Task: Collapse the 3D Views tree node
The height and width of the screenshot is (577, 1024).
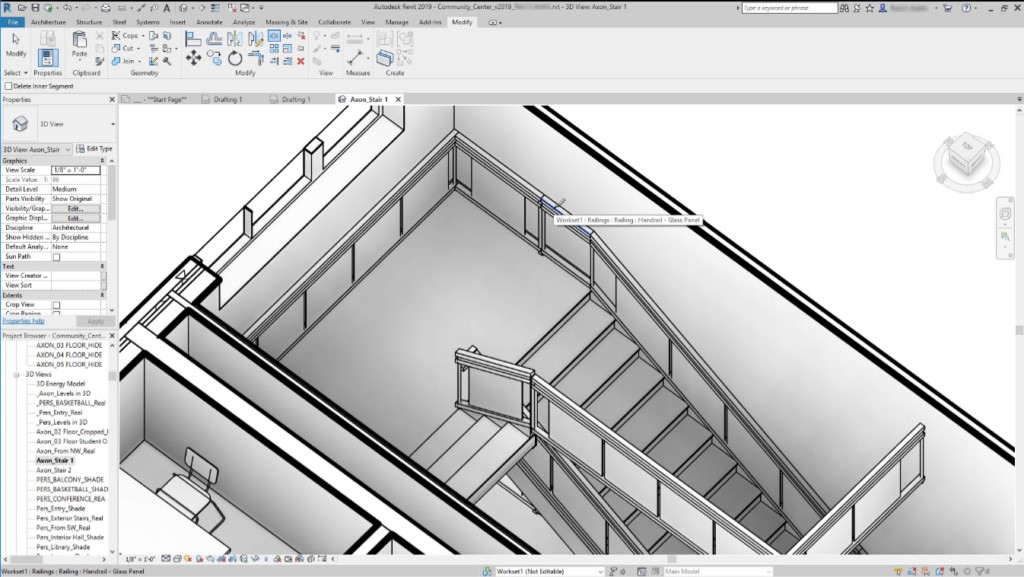Action: click(17, 374)
